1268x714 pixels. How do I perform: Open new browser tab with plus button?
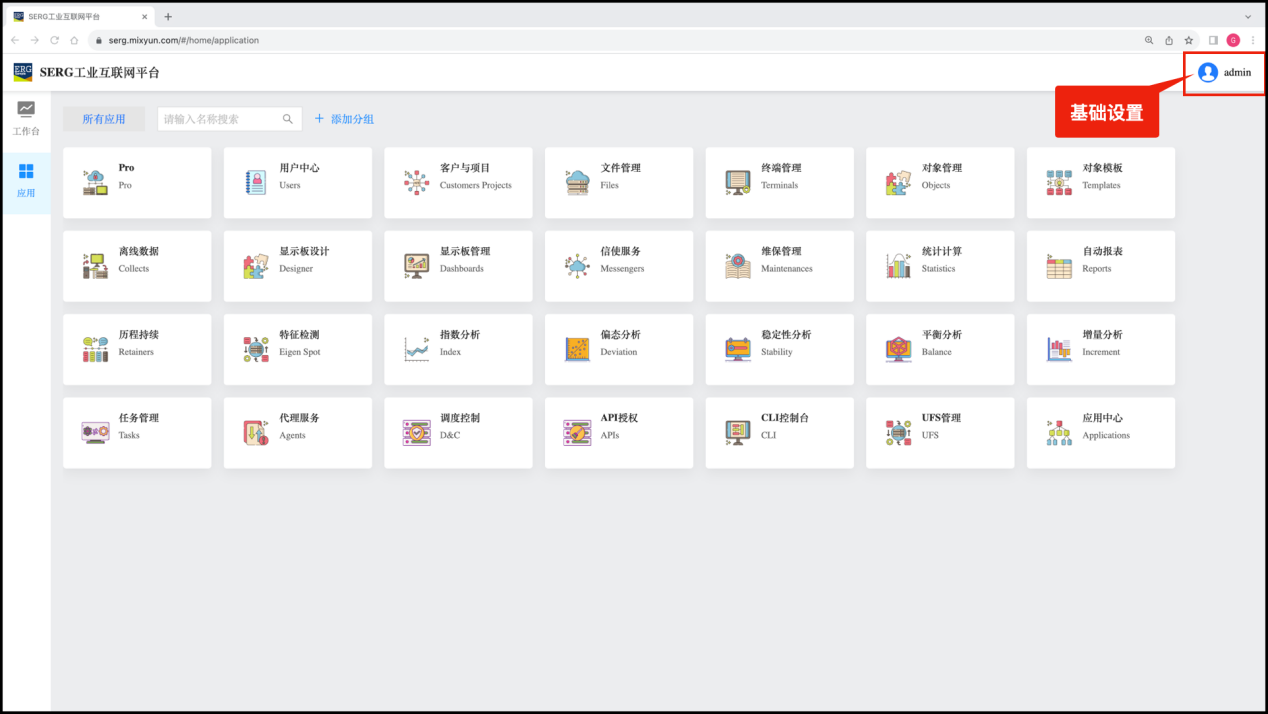click(x=168, y=17)
